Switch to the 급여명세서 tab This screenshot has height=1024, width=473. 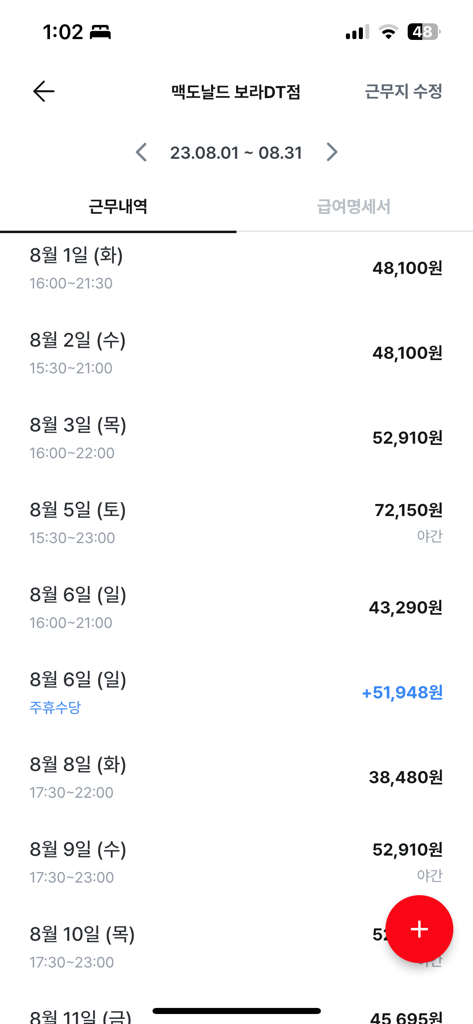354,208
